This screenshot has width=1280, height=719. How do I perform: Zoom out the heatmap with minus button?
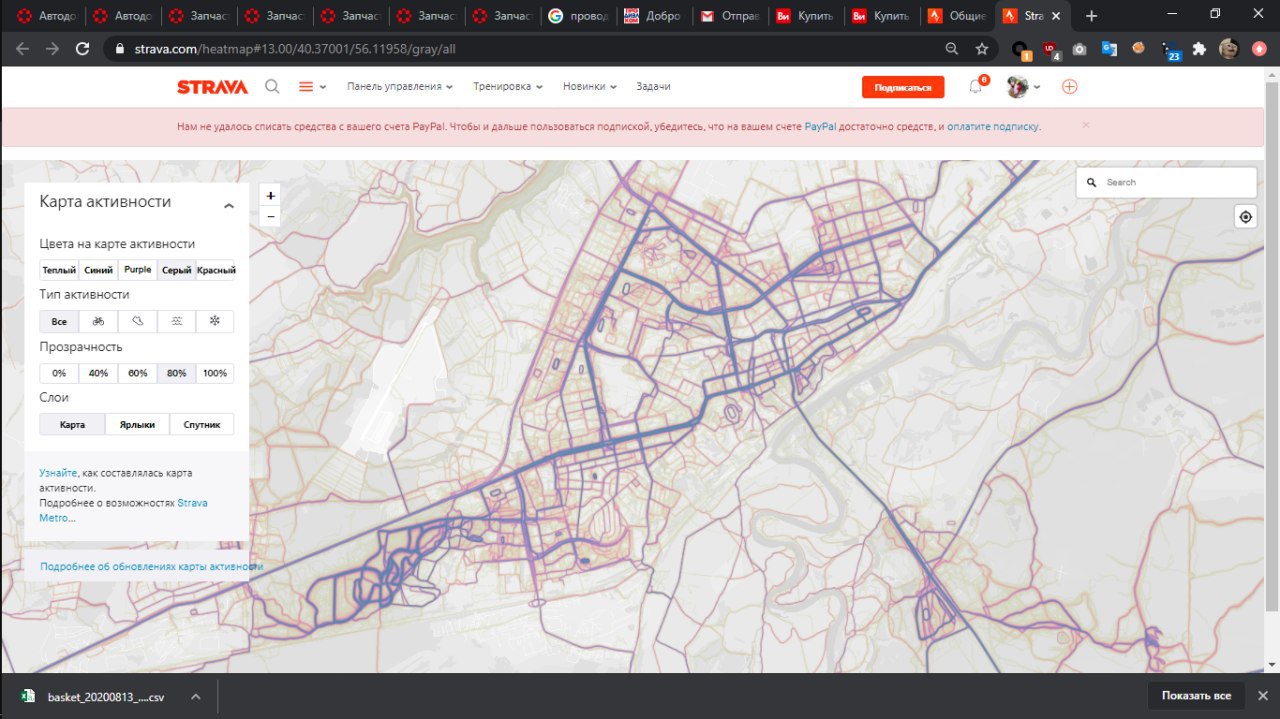(x=270, y=217)
